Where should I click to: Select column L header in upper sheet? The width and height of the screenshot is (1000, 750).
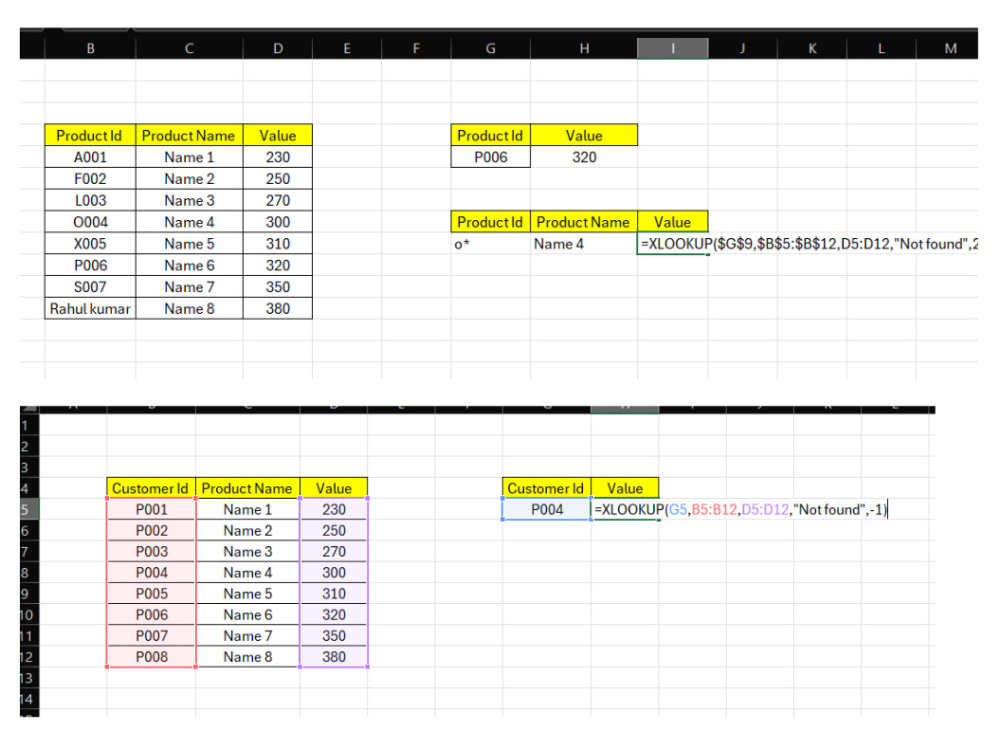[x=881, y=48]
